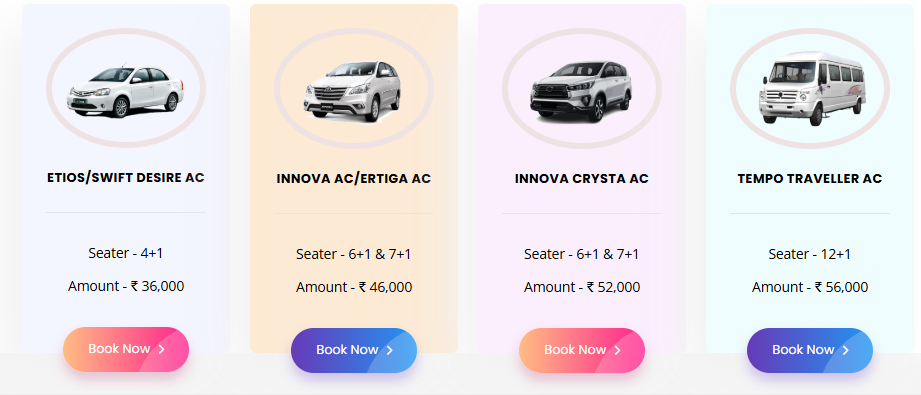921x395 pixels.
Task: Click the Amount ₹ 56,000 text
Action: click(x=809, y=287)
